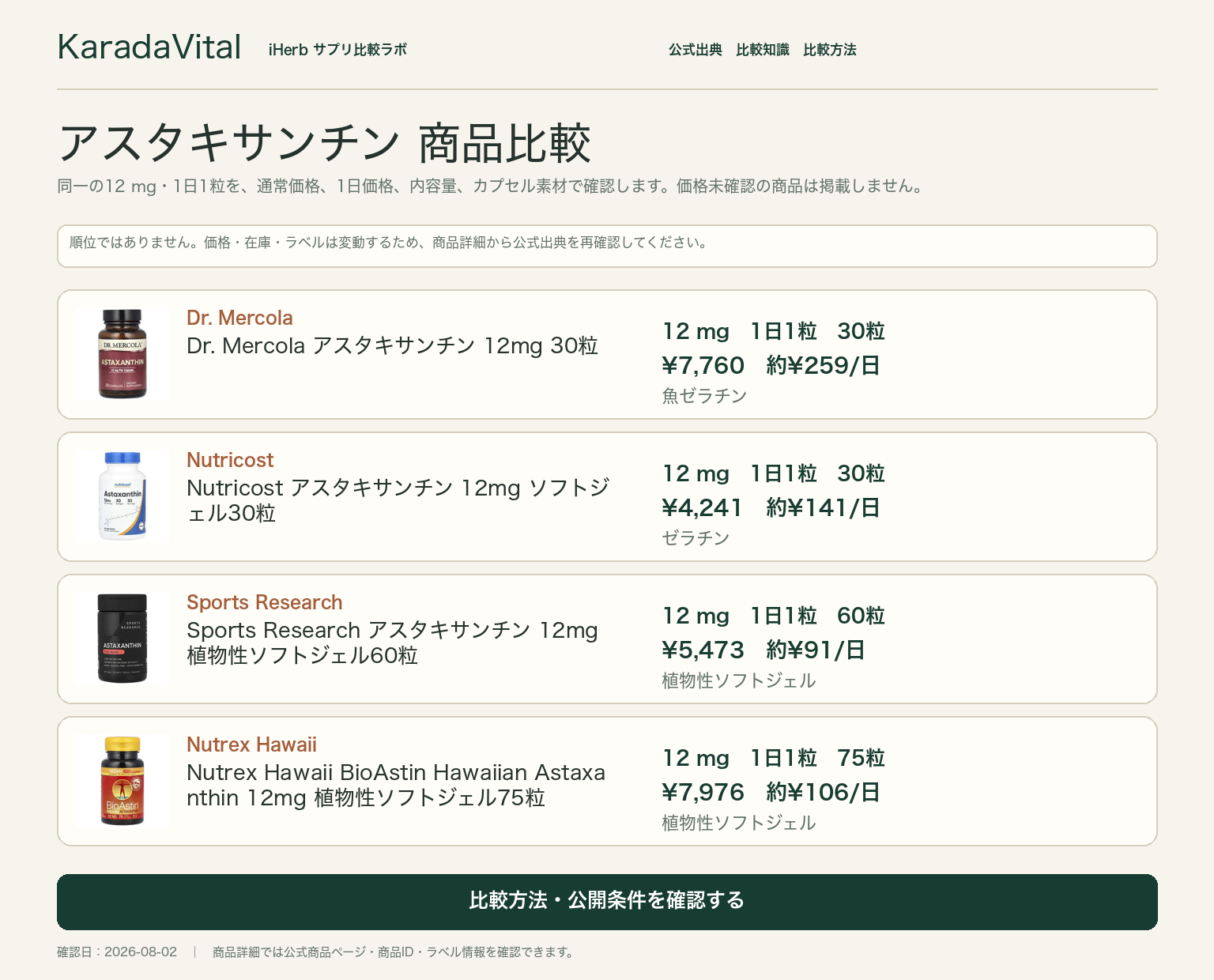This screenshot has height=980, width=1214.
Task: Click 約¥91/日 daily price
Action: point(816,650)
